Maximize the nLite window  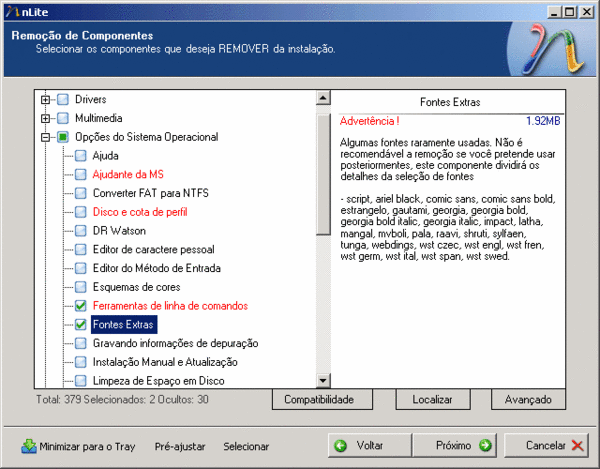569,12
